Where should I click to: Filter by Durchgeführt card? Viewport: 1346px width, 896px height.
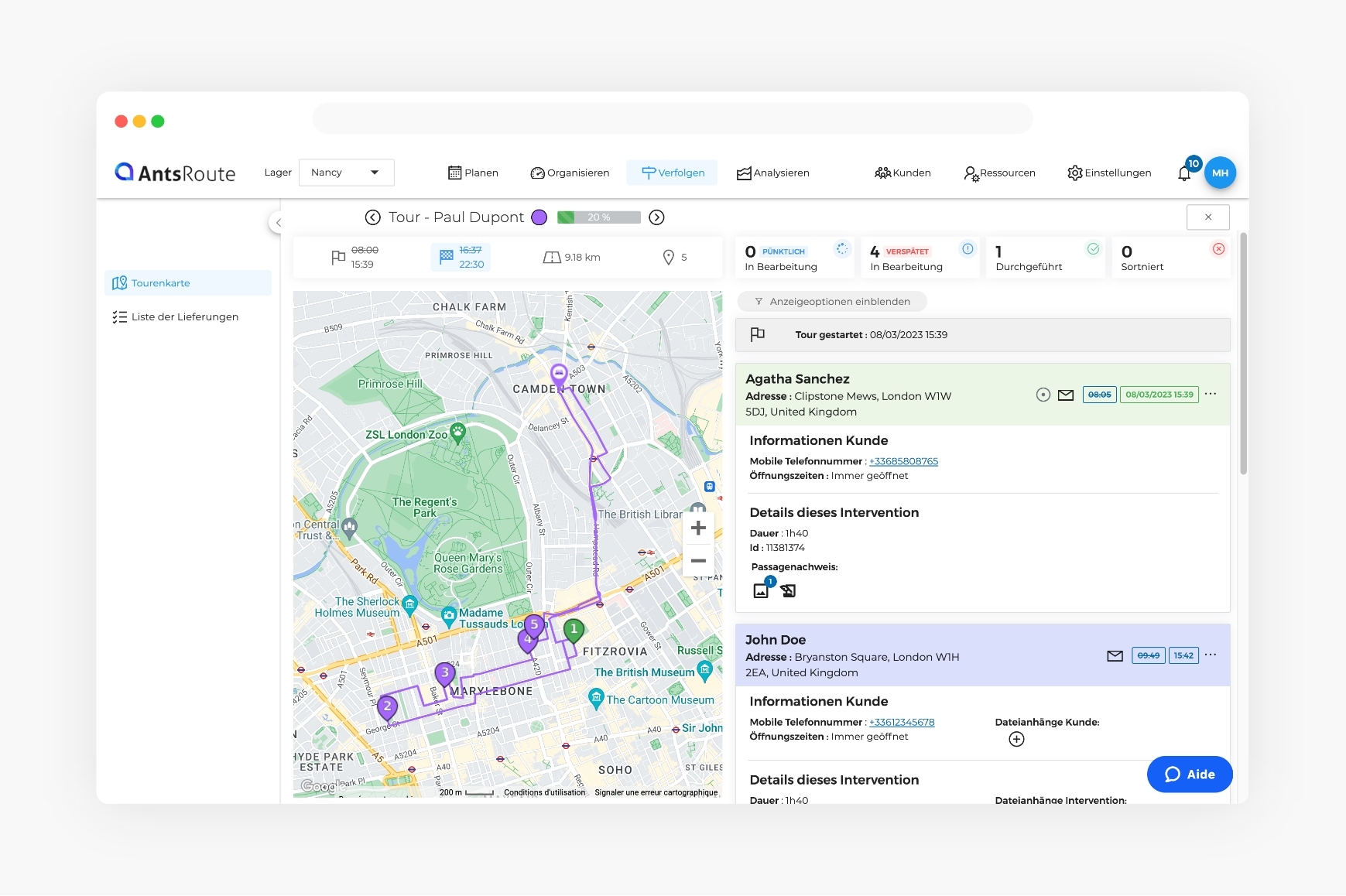pyautogui.click(x=1046, y=258)
